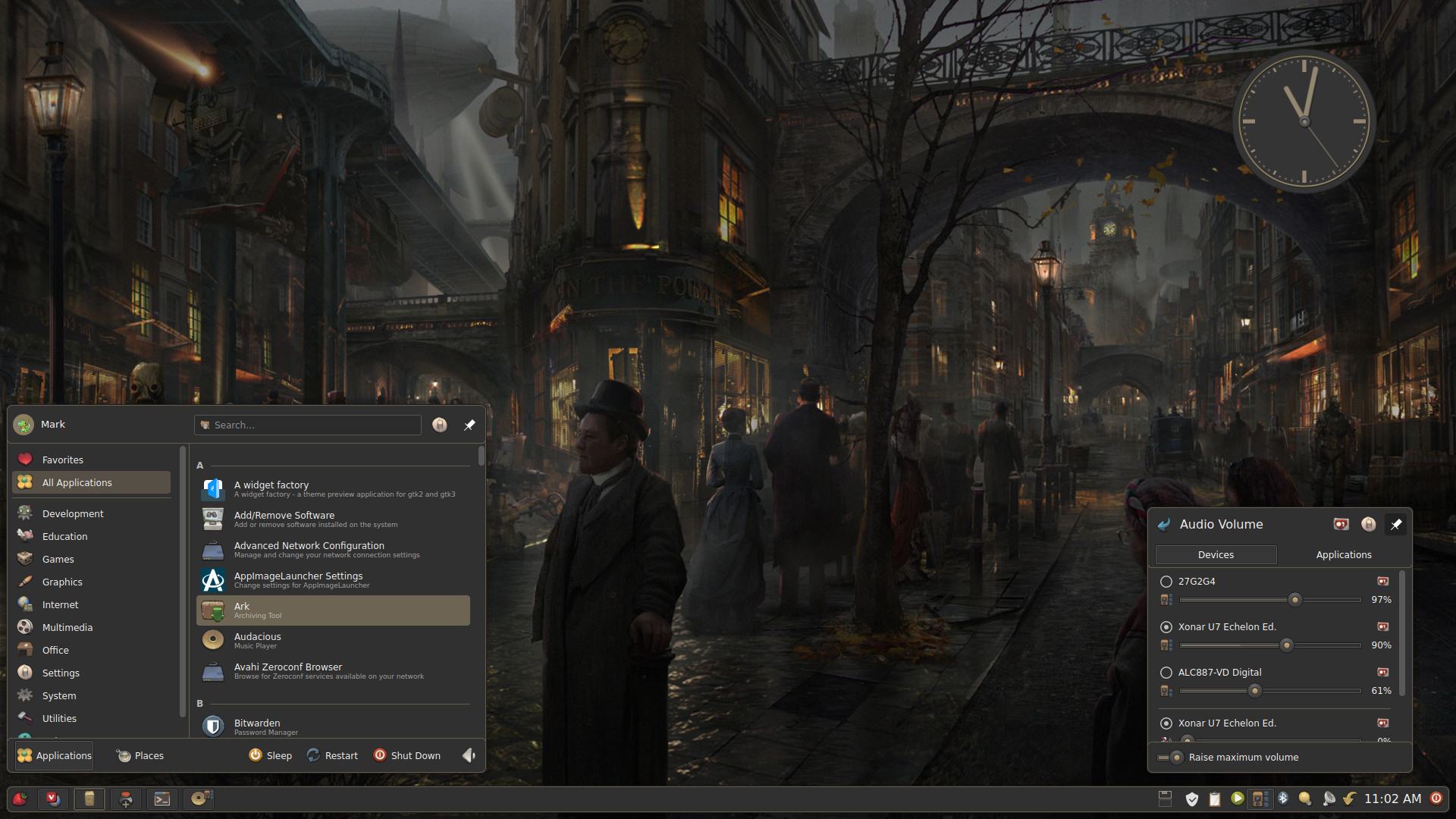
Task: Adjust the ALC887-VD Digital volume slider
Action: click(1270, 691)
